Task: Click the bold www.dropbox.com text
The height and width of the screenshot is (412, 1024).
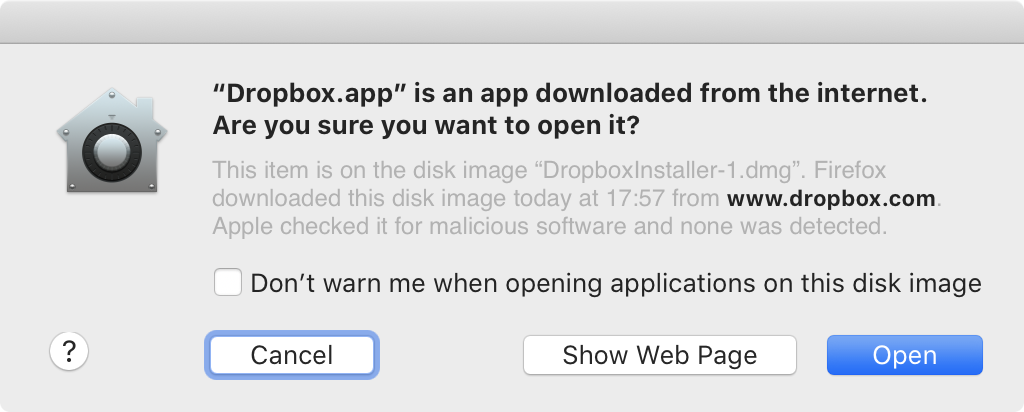Action: coord(833,198)
